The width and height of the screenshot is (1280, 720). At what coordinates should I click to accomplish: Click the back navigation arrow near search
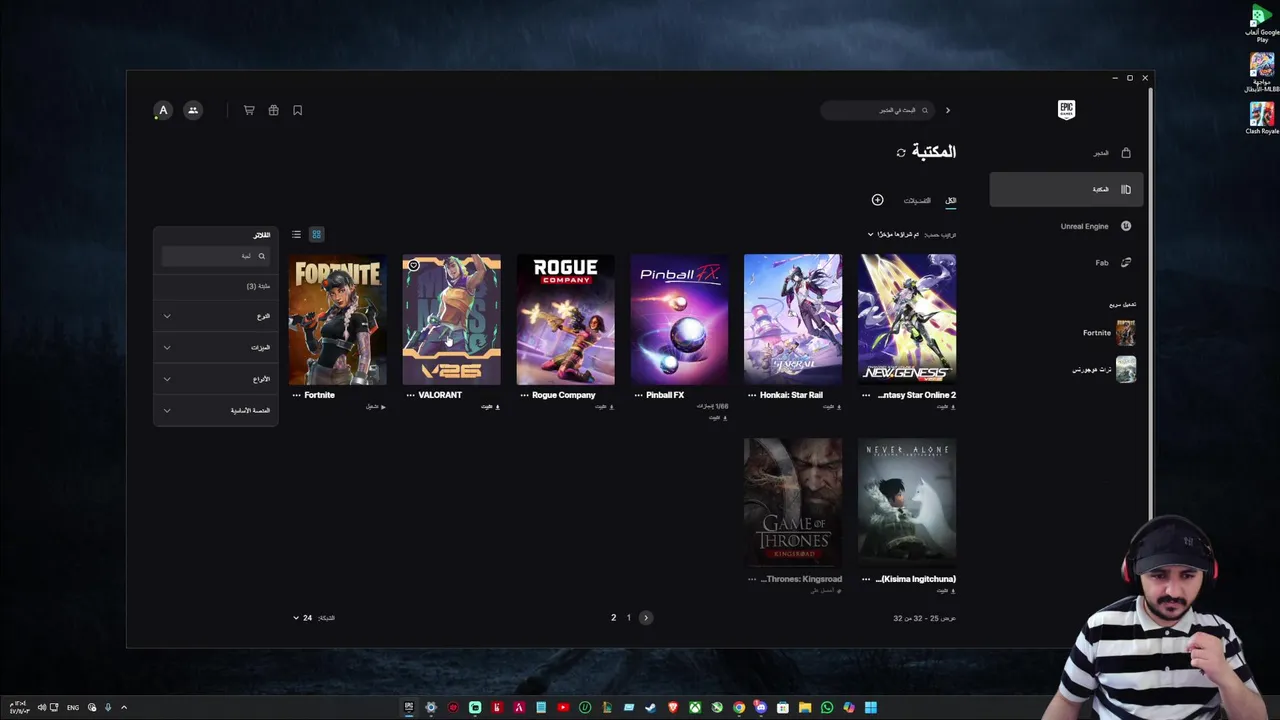coord(948,110)
